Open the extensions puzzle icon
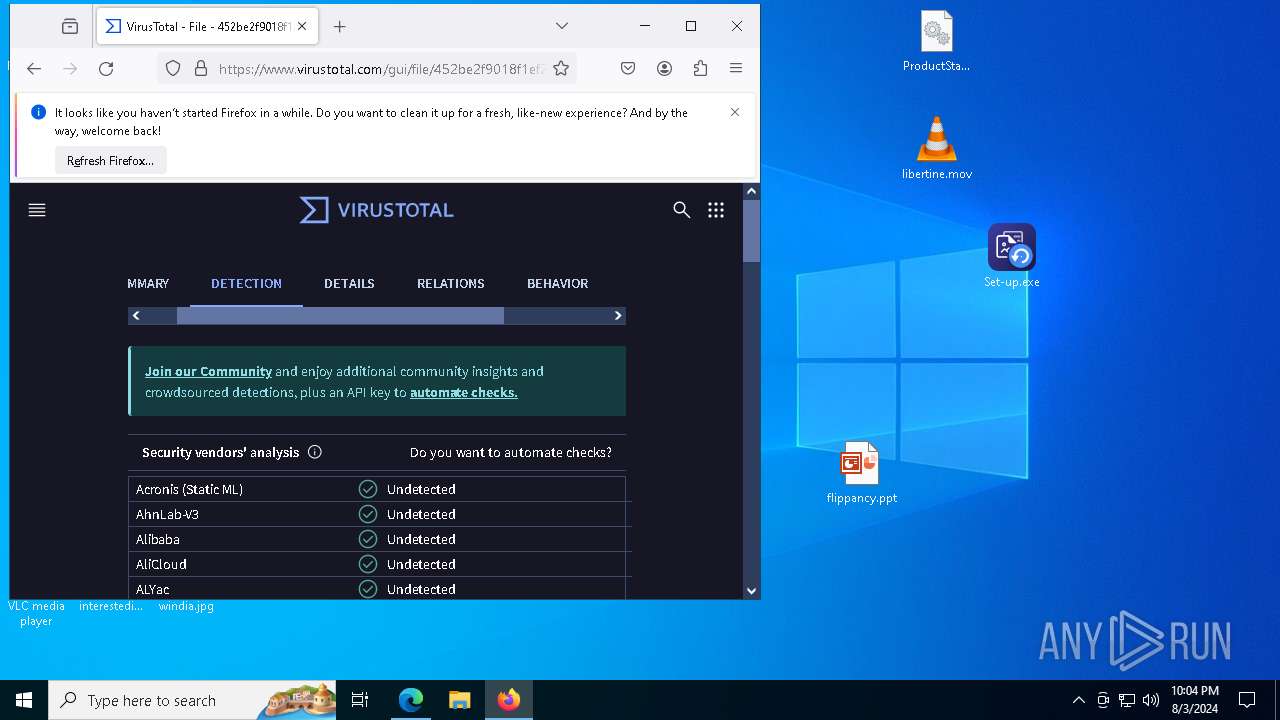 700,69
